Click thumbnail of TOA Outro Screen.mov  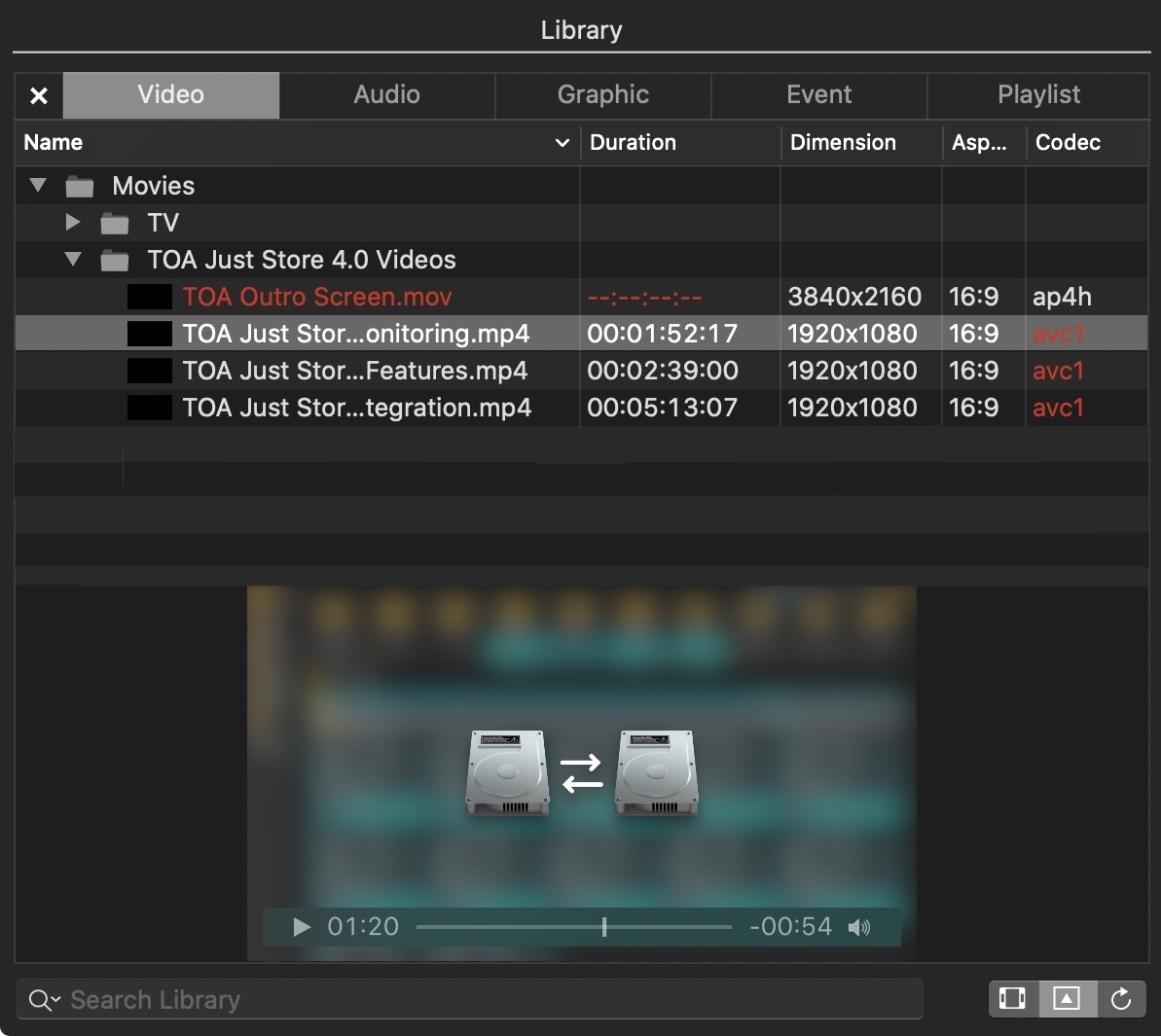[150, 297]
